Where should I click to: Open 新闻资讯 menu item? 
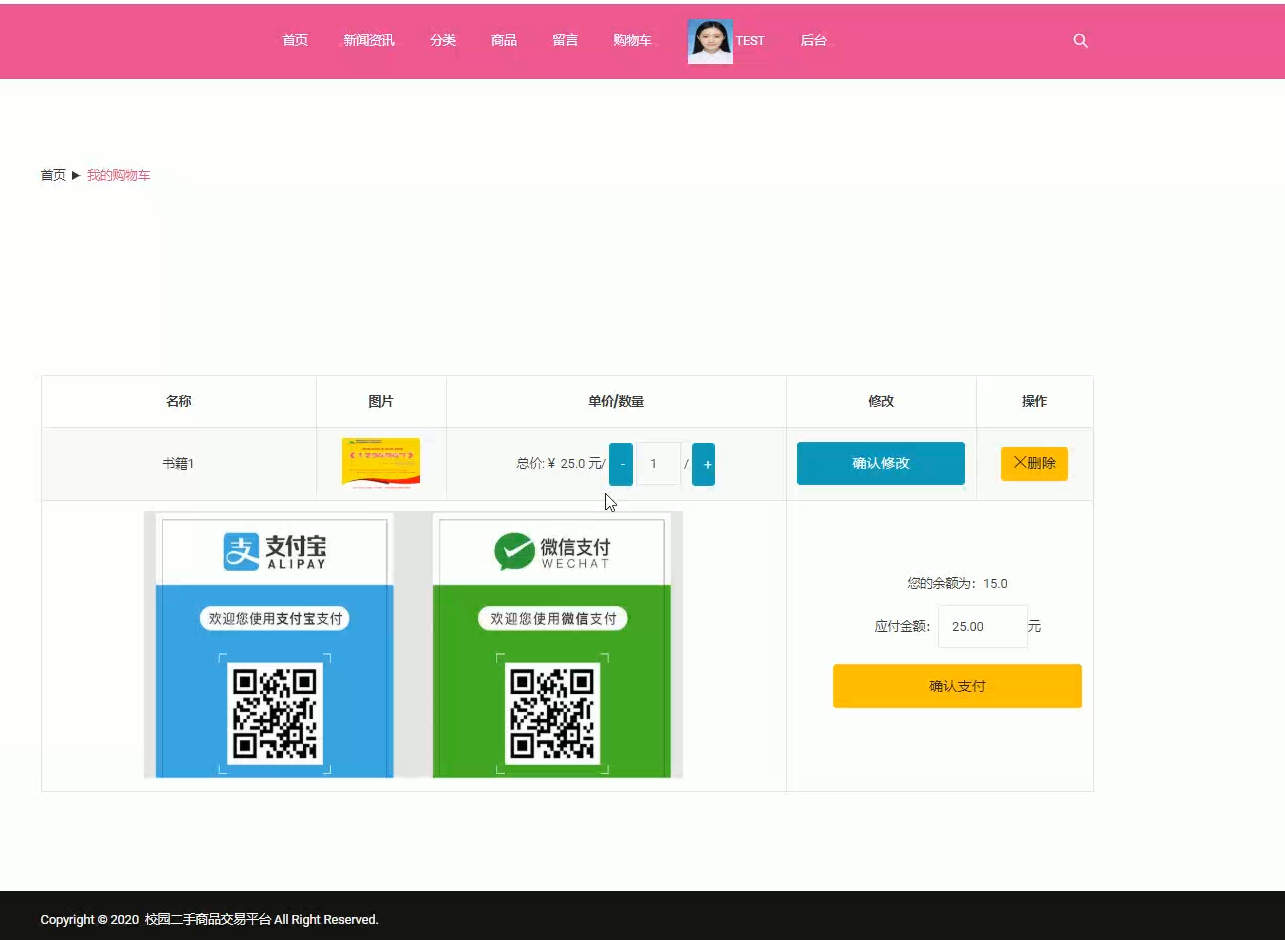point(369,41)
